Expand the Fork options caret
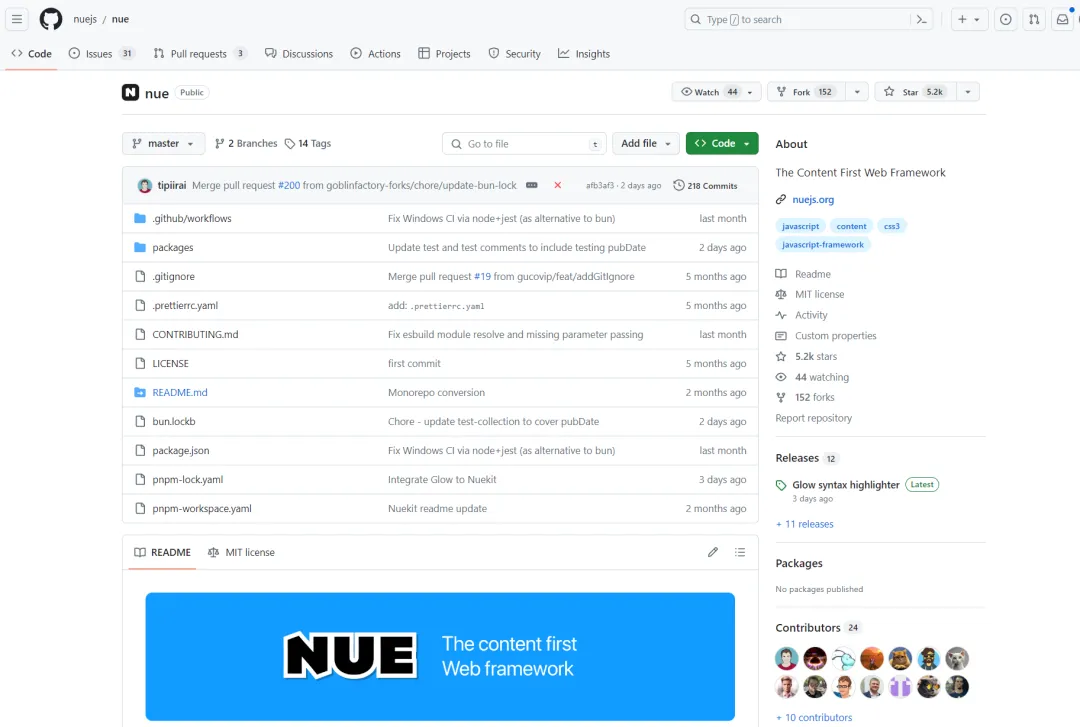Viewport: 1080px width, 727px height. click(x=857, y=91)
